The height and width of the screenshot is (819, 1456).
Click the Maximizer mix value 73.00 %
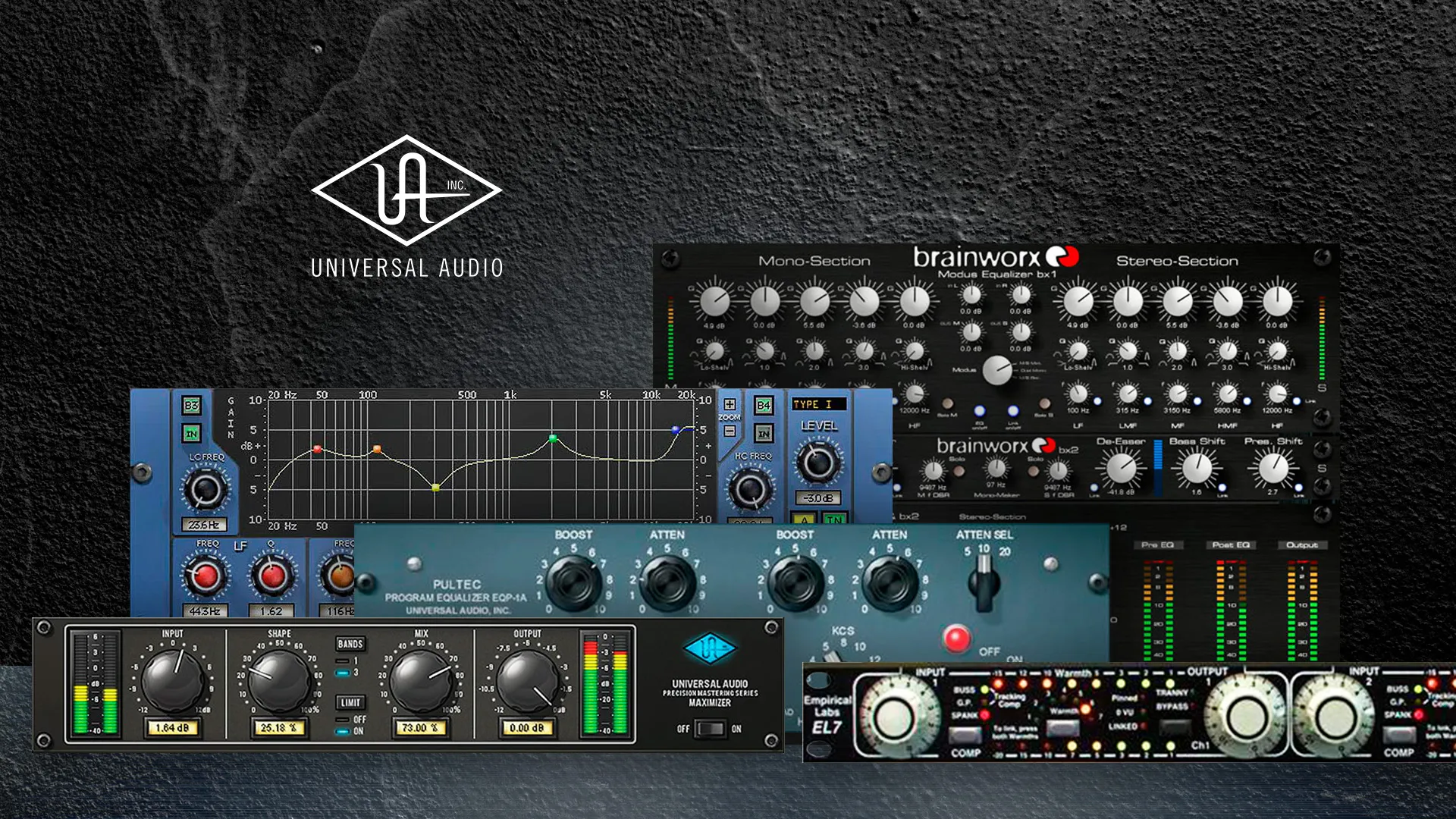[x=421, y=728]
